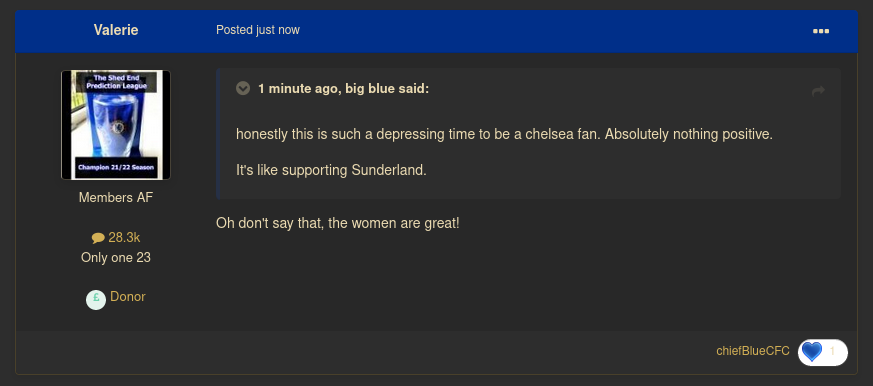The image size is (873, 386).
Task: Click the blue post header bar
Action: coord(436,31)
